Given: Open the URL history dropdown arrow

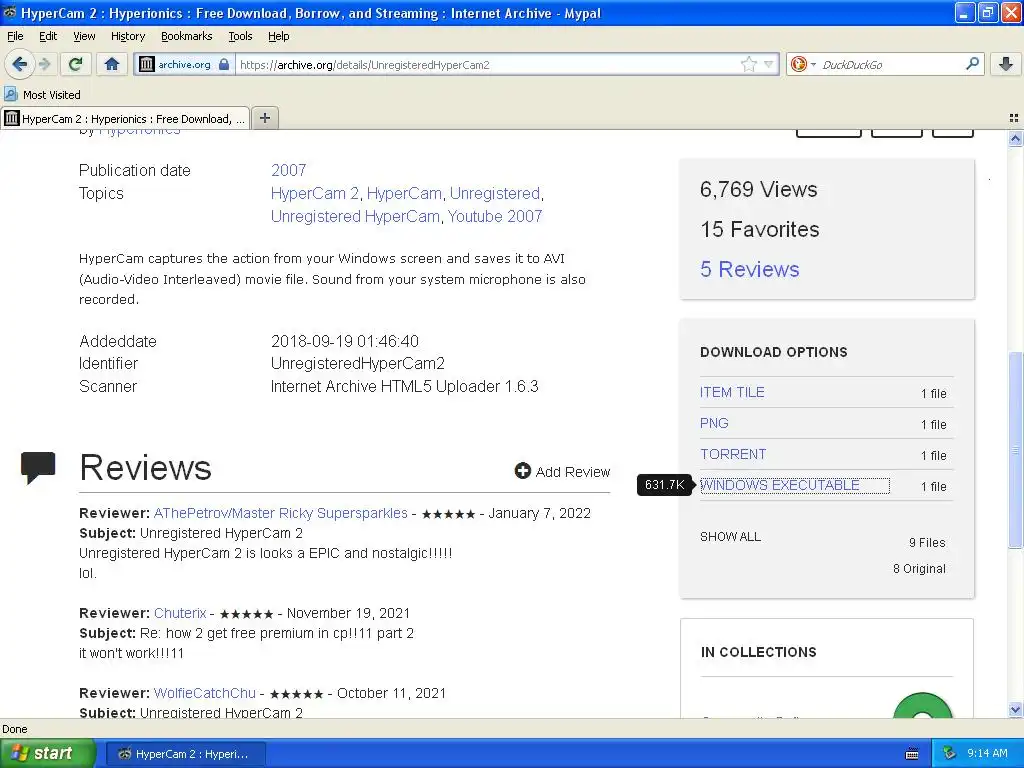Looking at the screenshot, I should coord(769,64).
